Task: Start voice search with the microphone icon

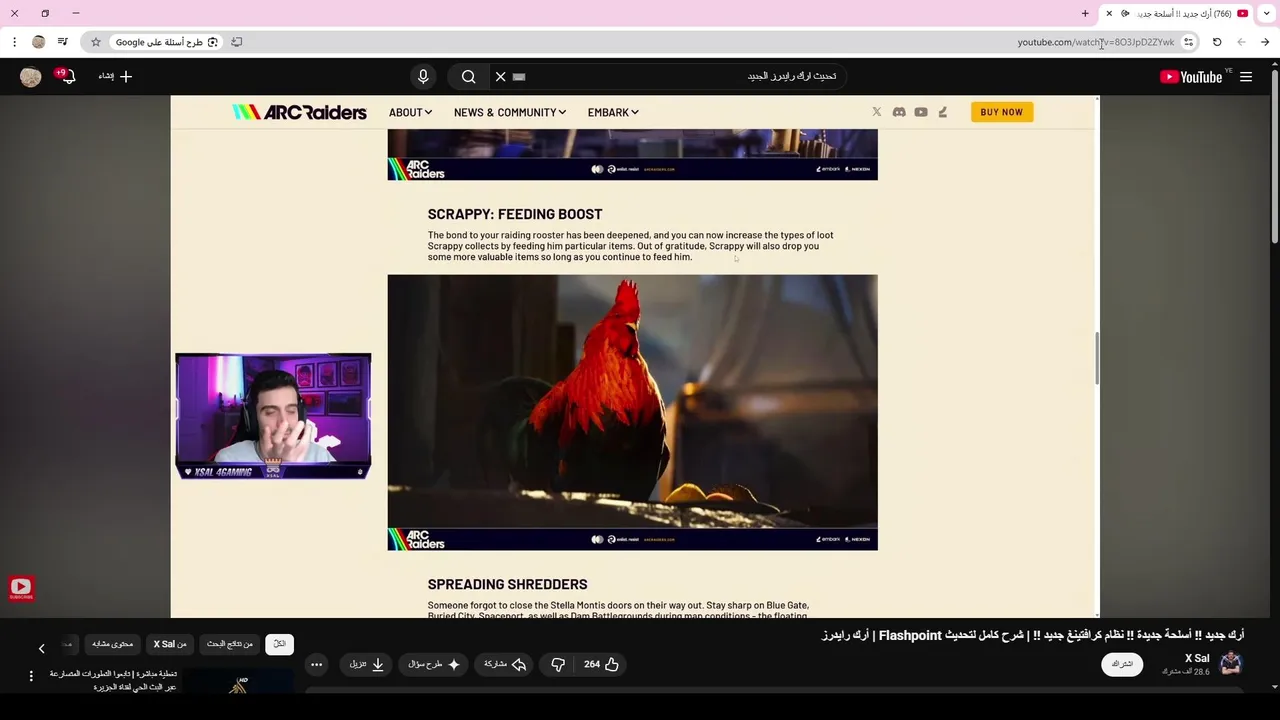Action: point(423,76)
